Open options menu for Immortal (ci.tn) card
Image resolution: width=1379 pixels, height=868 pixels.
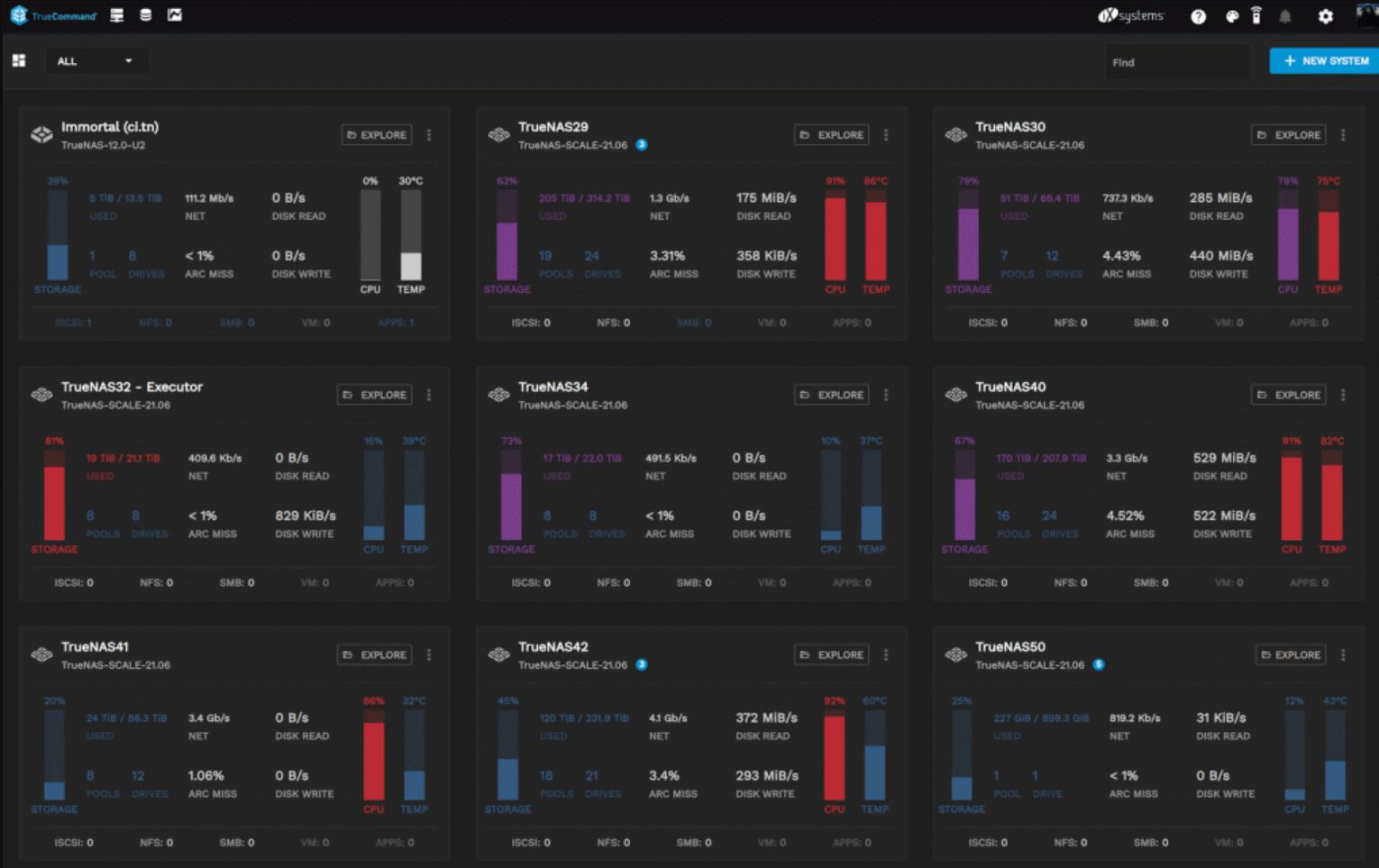click(429, 135)
